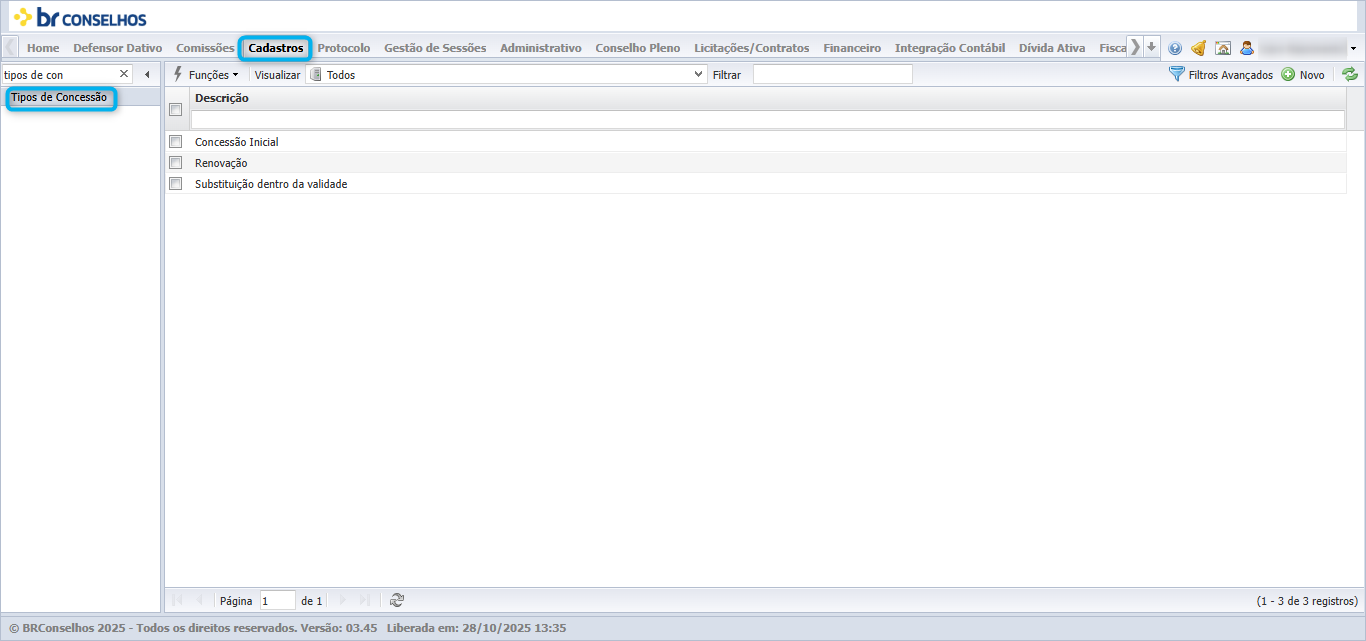Go to the previous page arrow
Viewport: 1366px width, 641px height.
tap(199, 600)
